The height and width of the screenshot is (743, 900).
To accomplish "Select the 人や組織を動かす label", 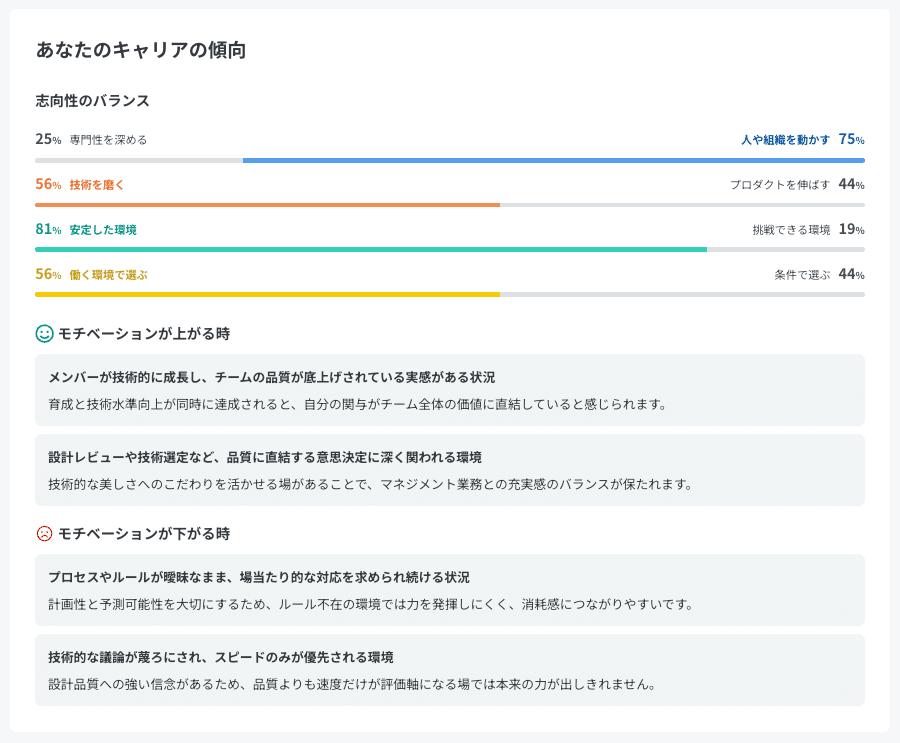I will coord(785,140).
